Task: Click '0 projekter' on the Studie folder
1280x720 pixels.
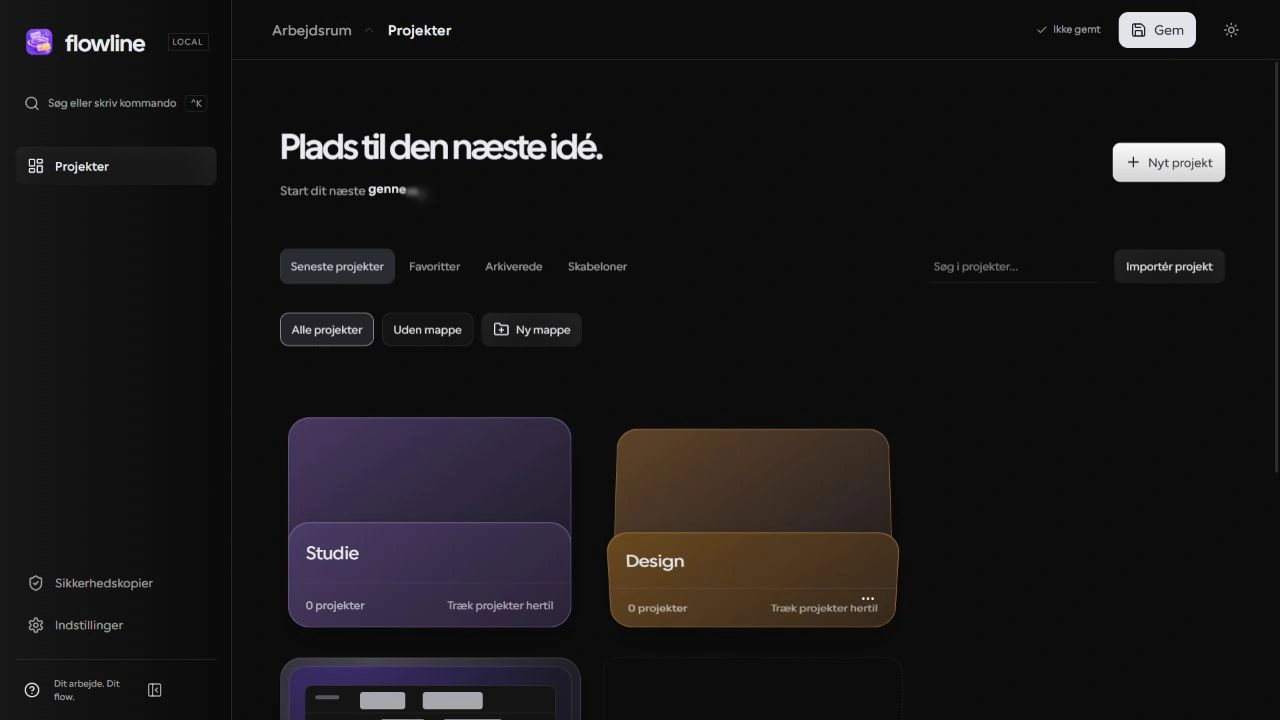Action: tap(335, 606)
